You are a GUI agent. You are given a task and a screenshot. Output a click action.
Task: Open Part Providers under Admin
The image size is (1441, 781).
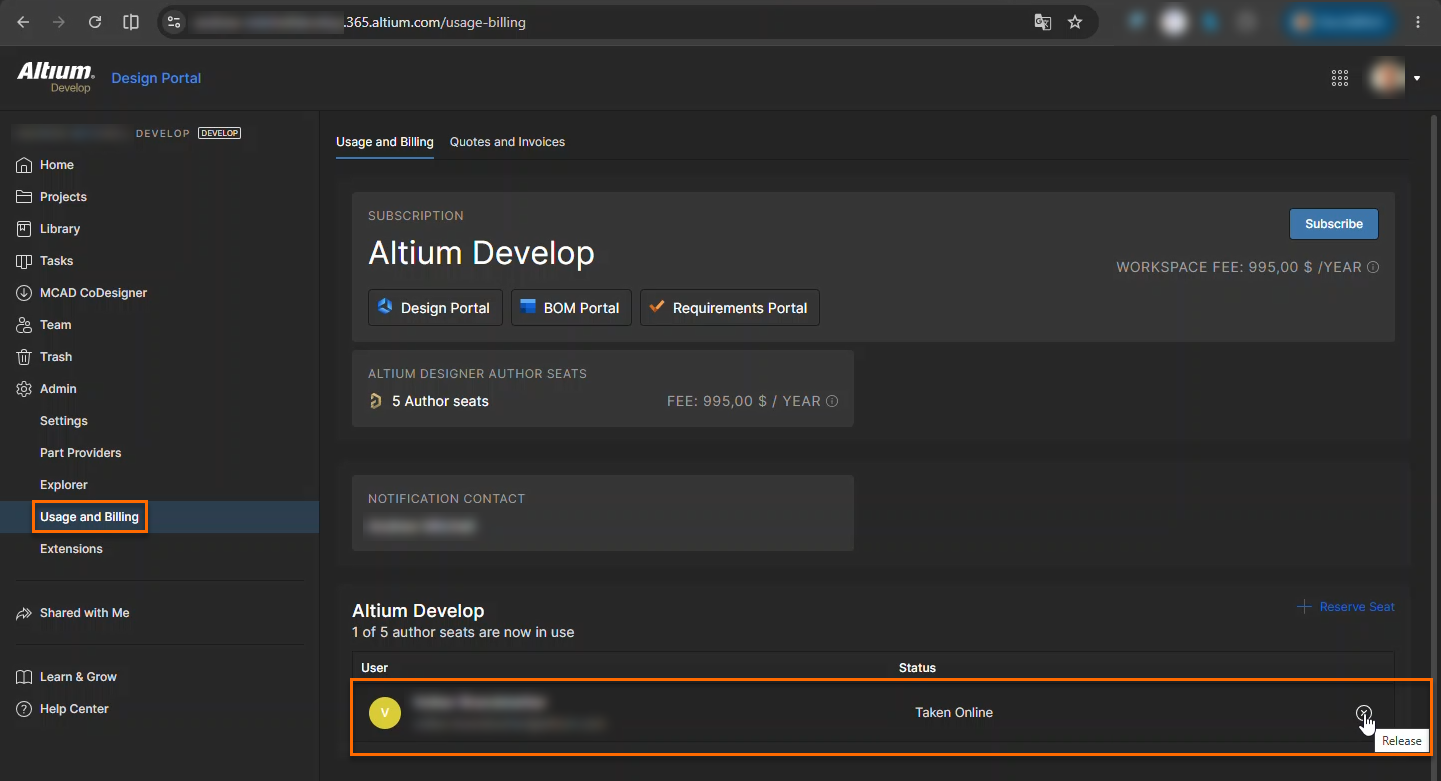click(80, 453)
